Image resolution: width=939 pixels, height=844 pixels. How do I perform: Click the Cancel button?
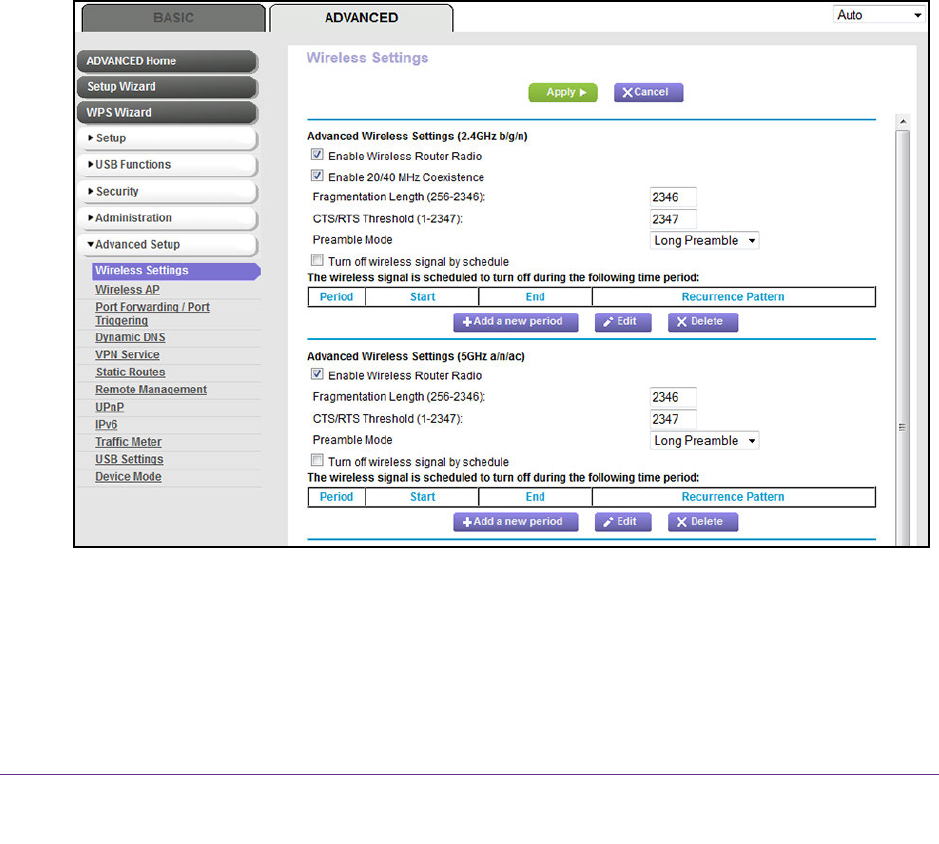pyautogui.click(x=649, y=92)
